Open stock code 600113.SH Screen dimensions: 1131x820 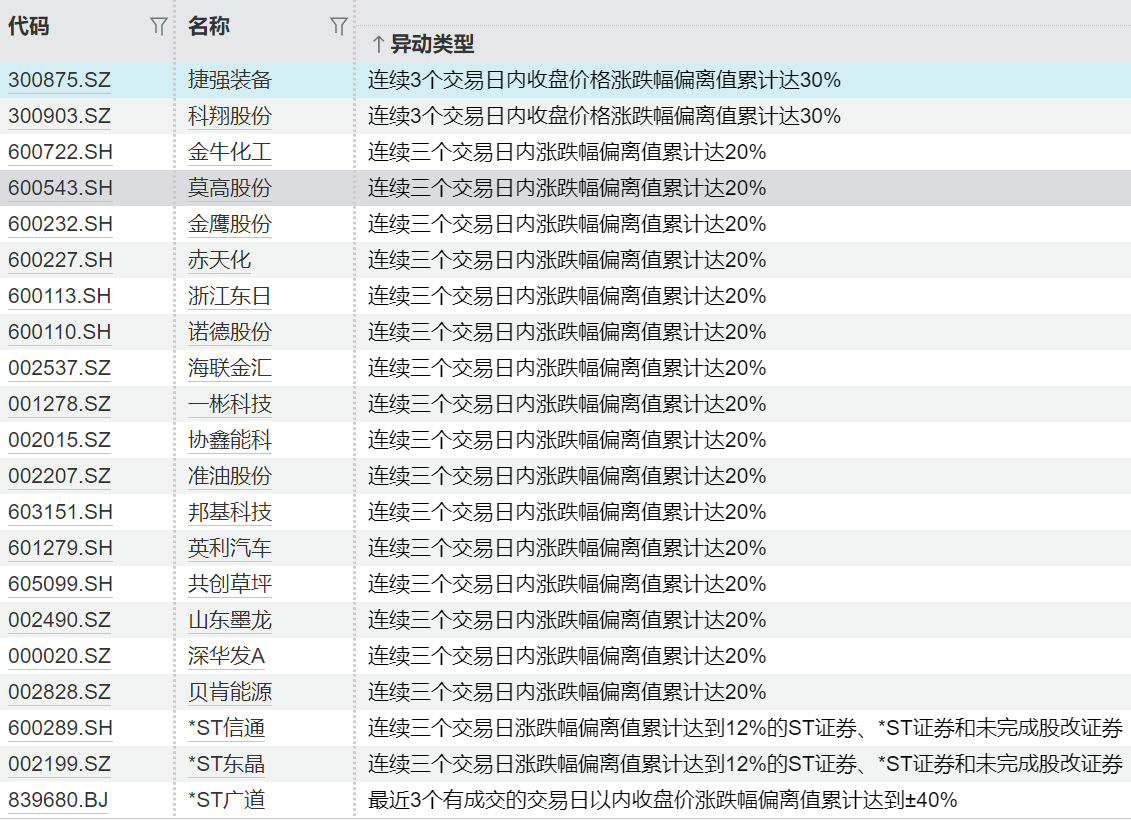61,296
